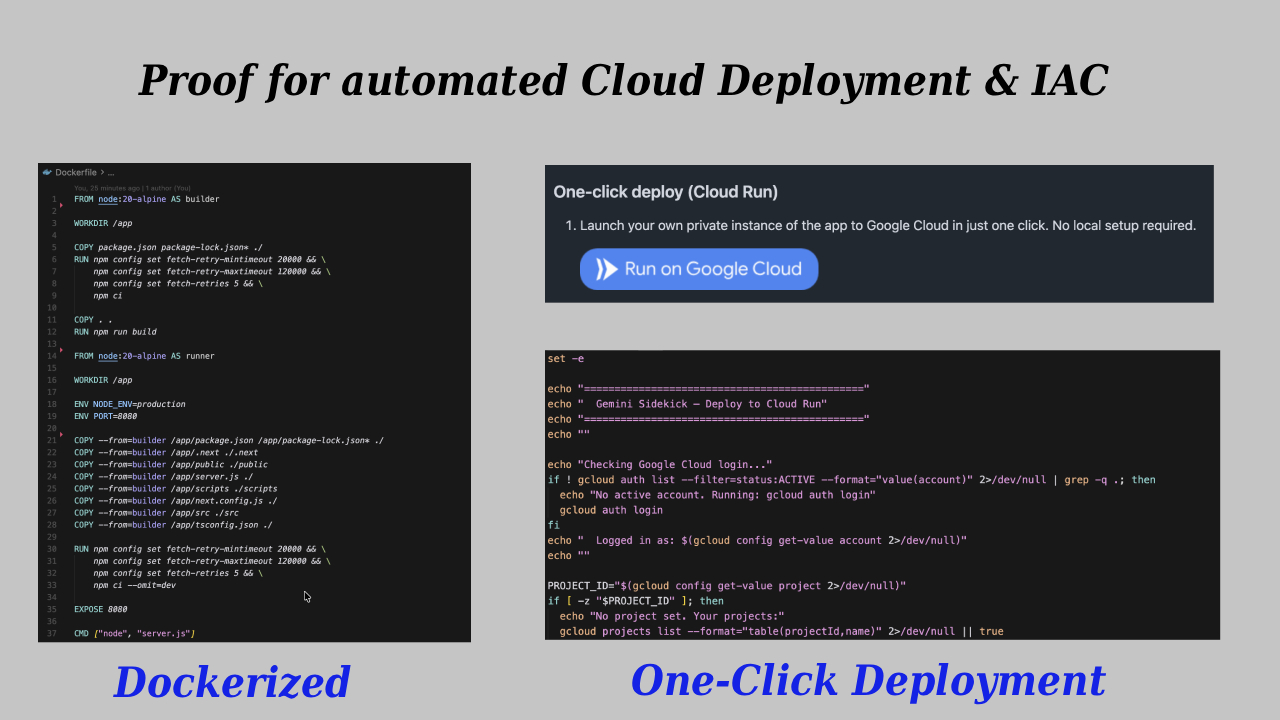The image size is (1280, 720).
Task: Open the underlined node link in the runner line
Action: [x=108, y=356]
